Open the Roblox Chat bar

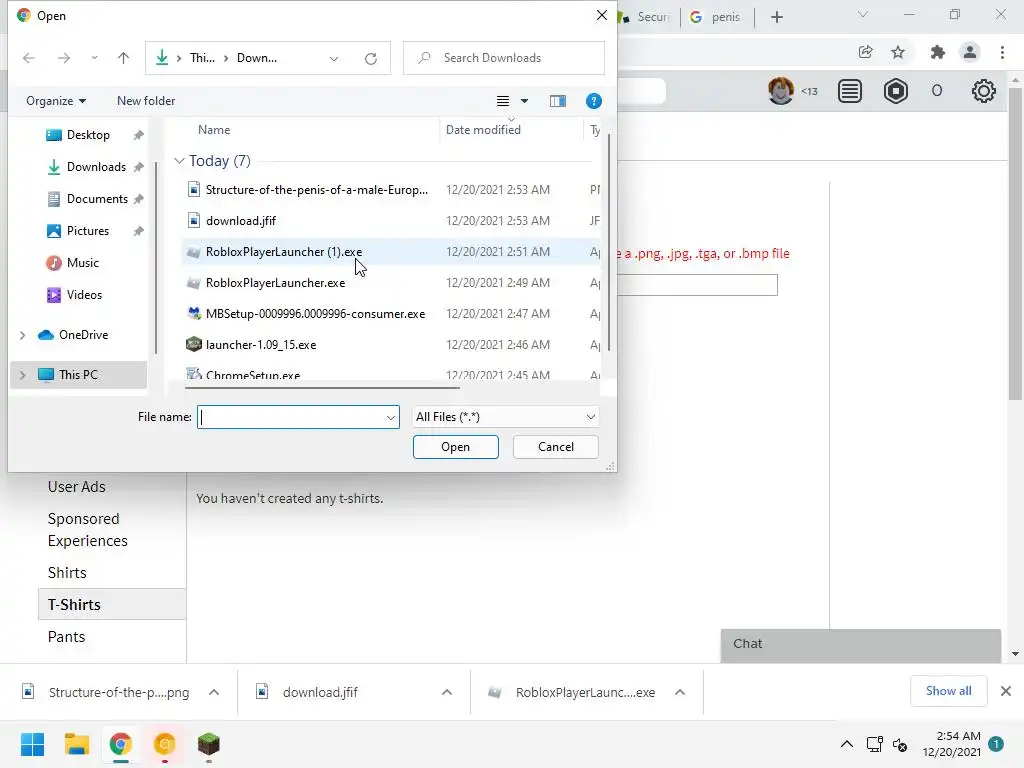(x=861, y=645)
